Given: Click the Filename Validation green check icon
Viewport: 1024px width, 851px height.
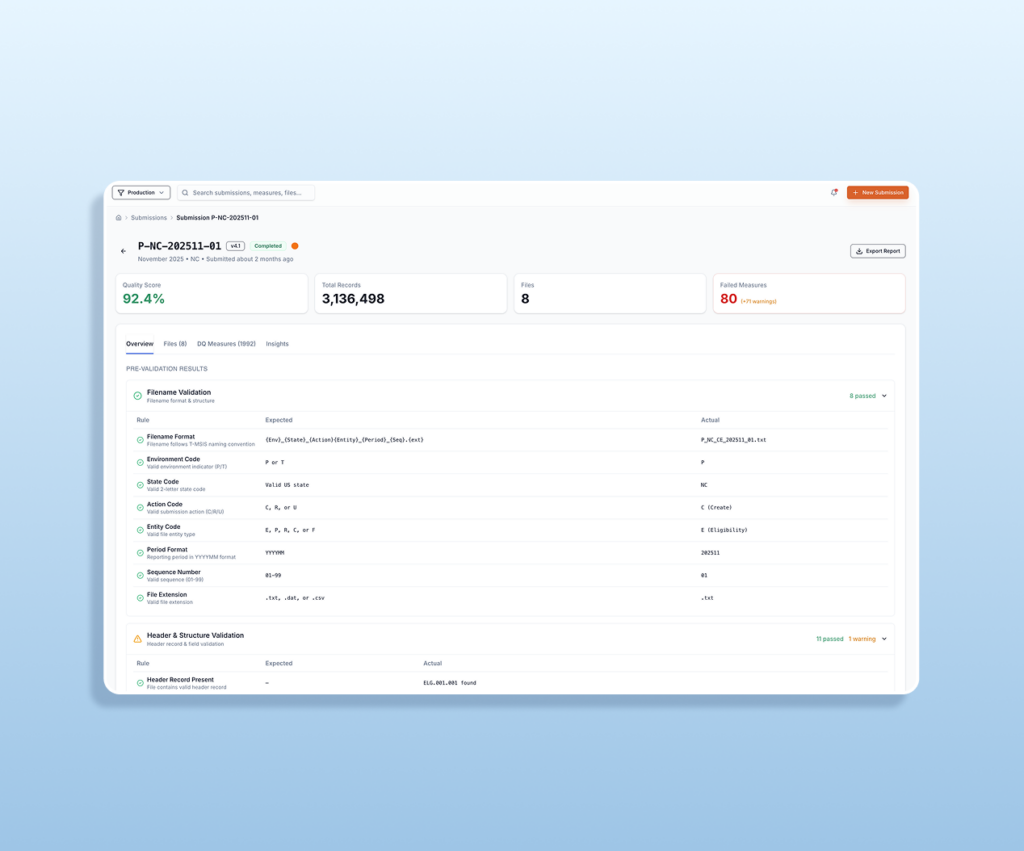Looking at the screenshot, I should pos(138,396).
